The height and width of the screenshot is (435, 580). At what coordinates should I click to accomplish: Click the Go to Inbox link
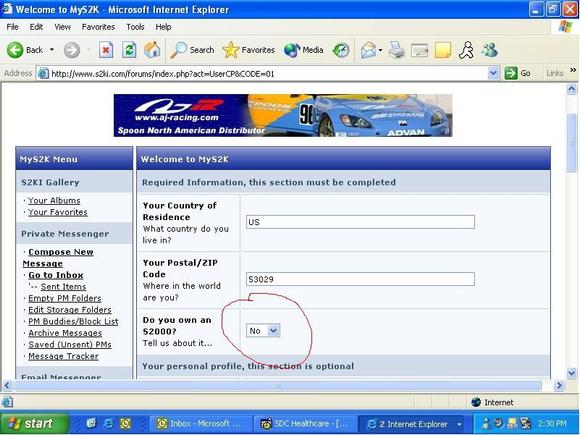click(55, 275)
